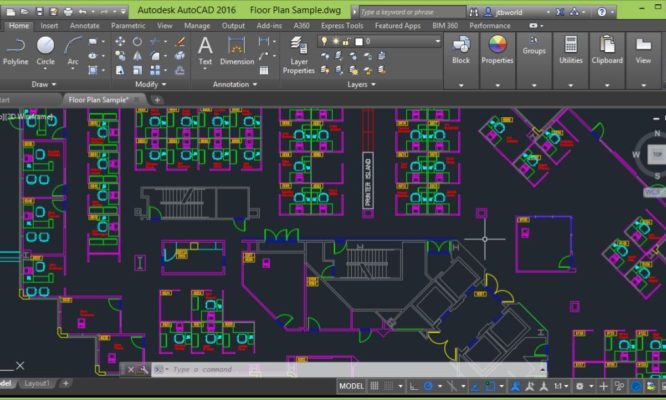666x400 pixels.
Task: Open Layer Properties manager
Action: click(x=298, y=53)
